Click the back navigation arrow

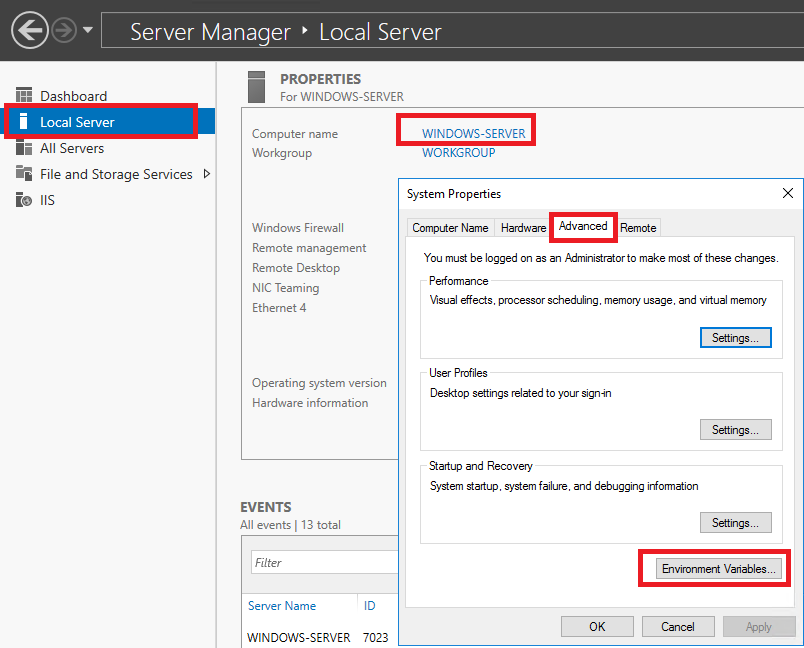(x=30, y=30)
